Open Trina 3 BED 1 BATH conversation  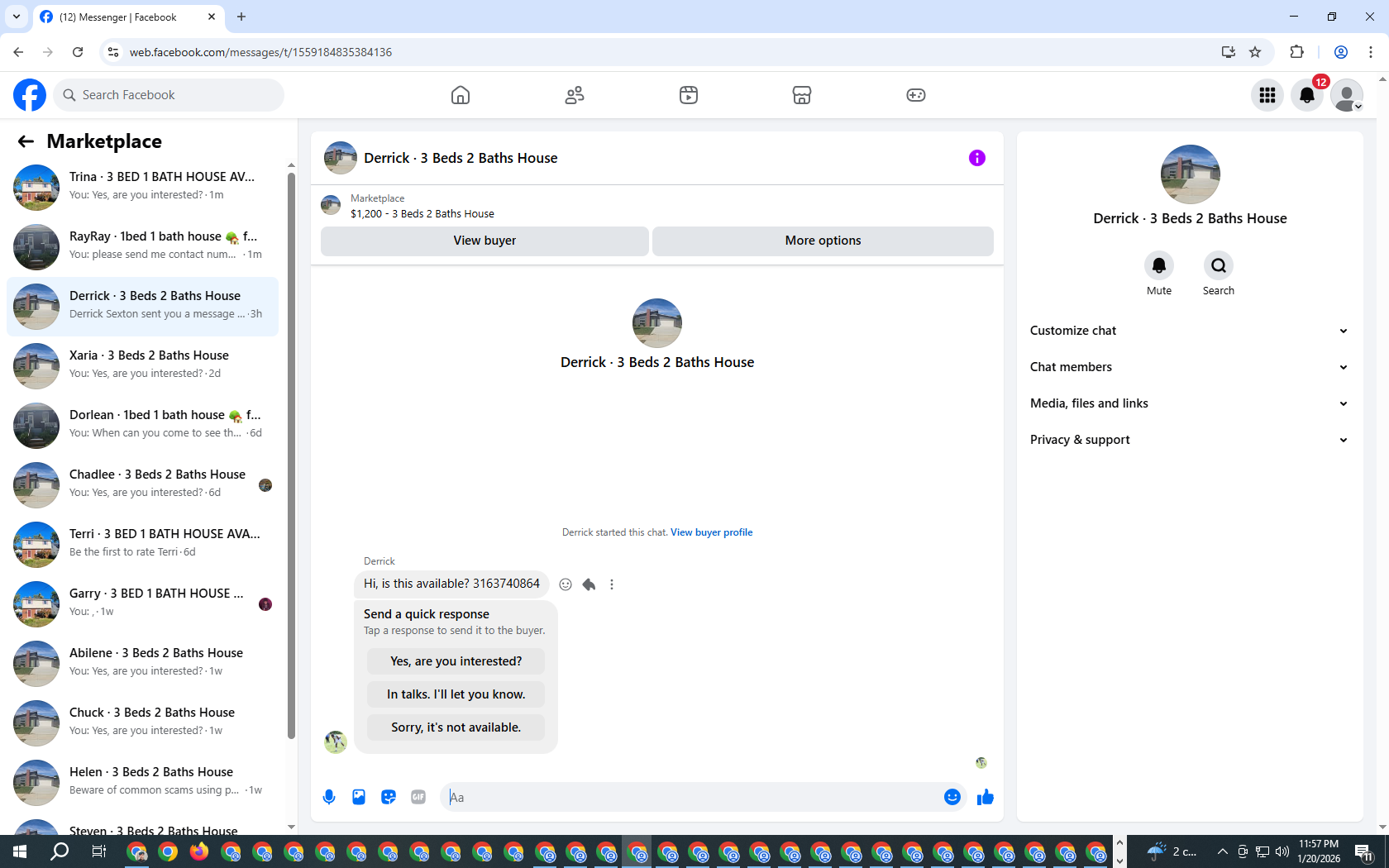[x=142, y=187]
